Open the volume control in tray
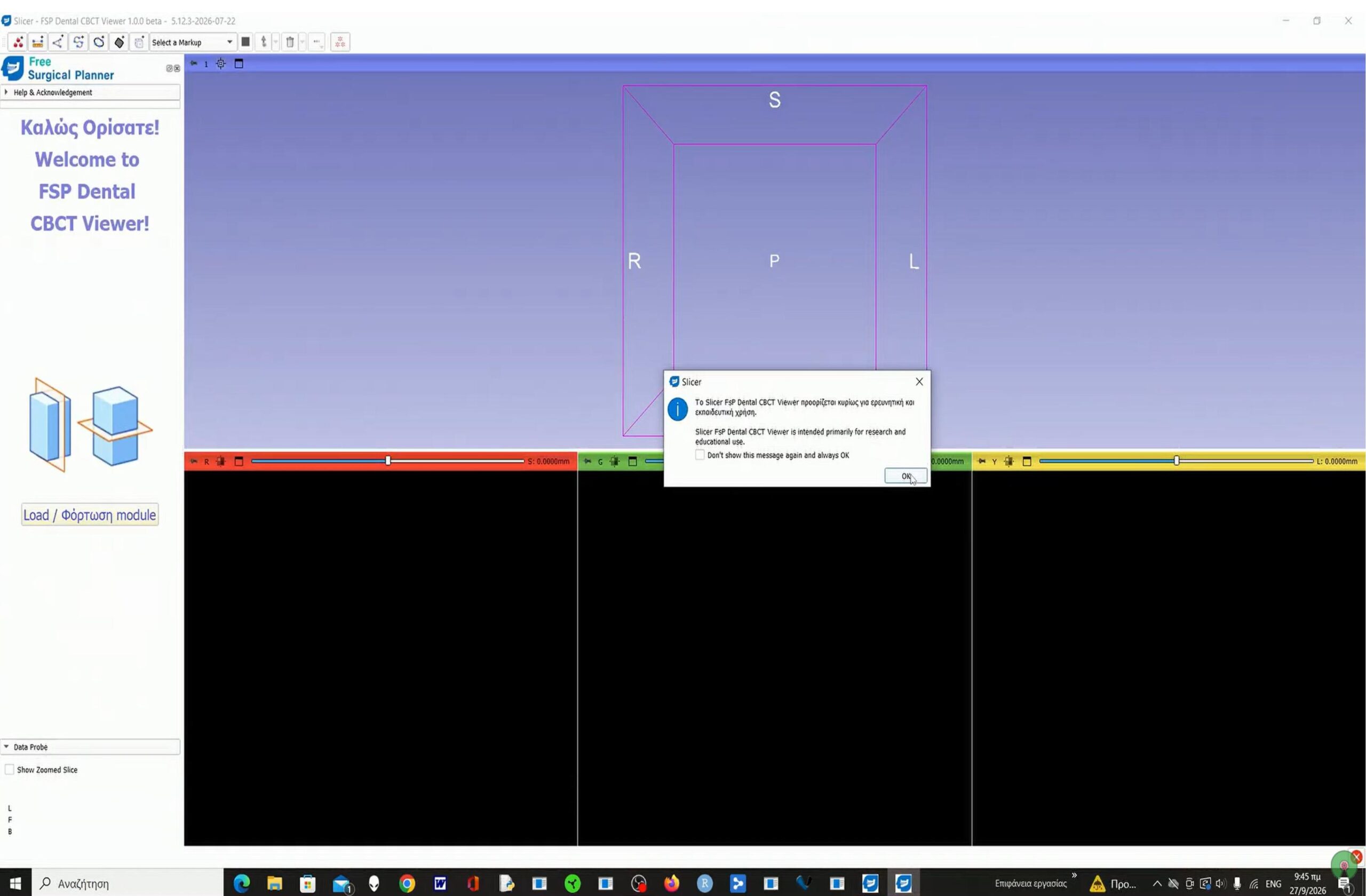Image resolution: width=1366 pixels, height=896 pixels. pos(1220,883)
